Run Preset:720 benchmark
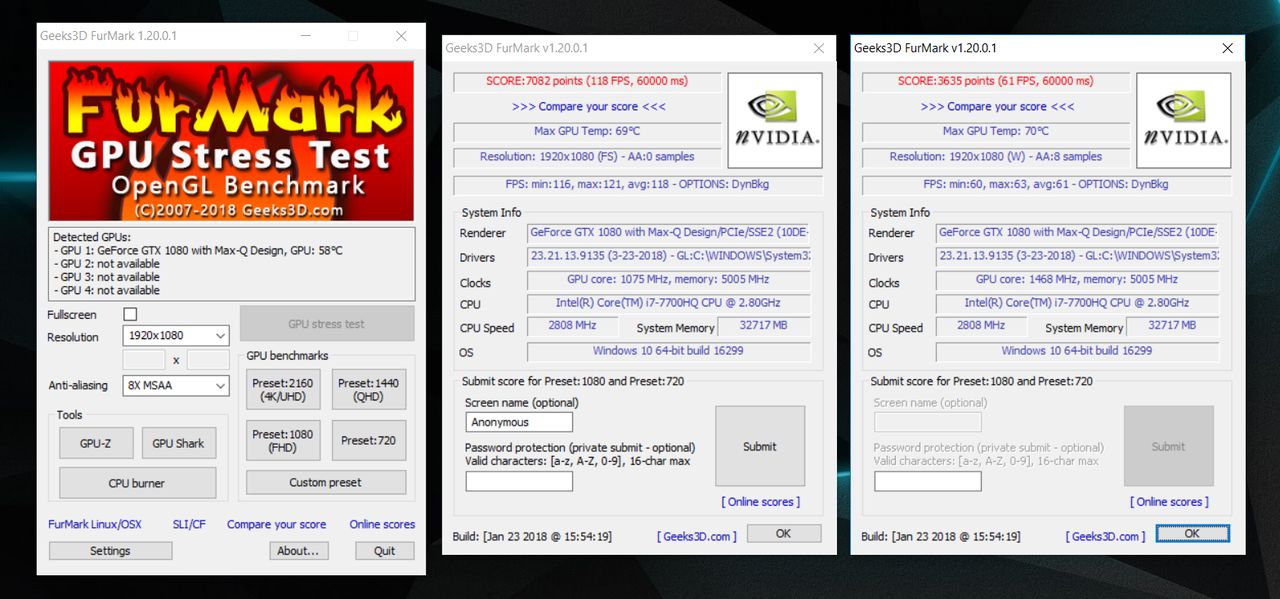 pos(369,440)
